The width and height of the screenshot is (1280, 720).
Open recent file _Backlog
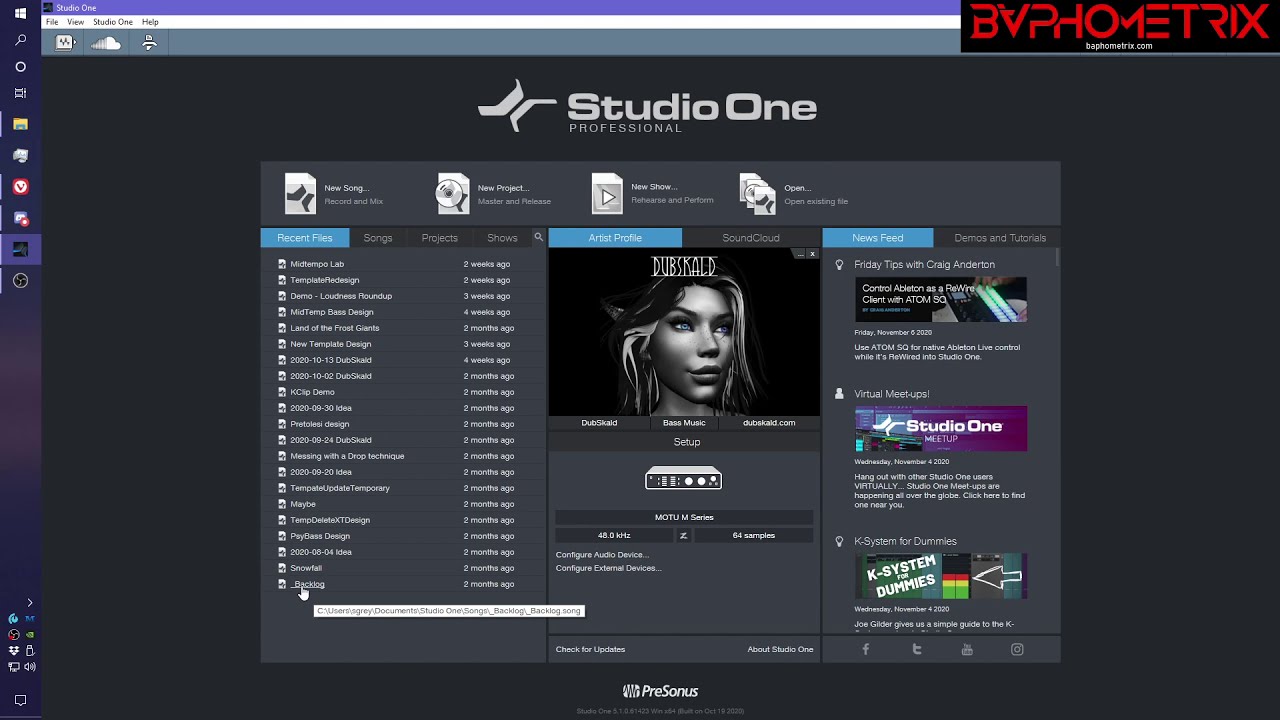tap(308, 584)
